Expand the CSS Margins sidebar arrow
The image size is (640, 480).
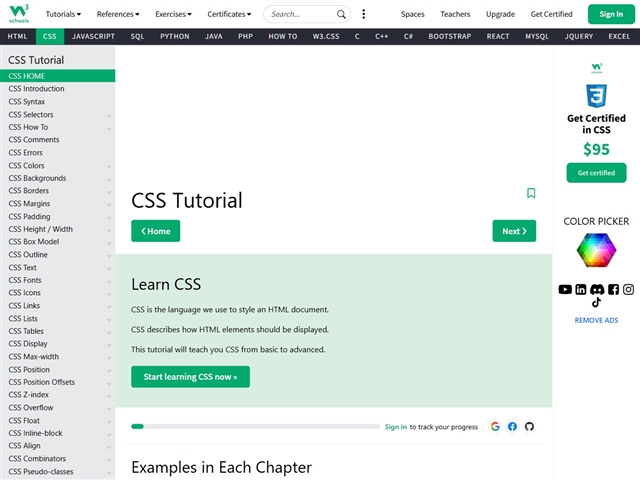[x=109, y=205]
